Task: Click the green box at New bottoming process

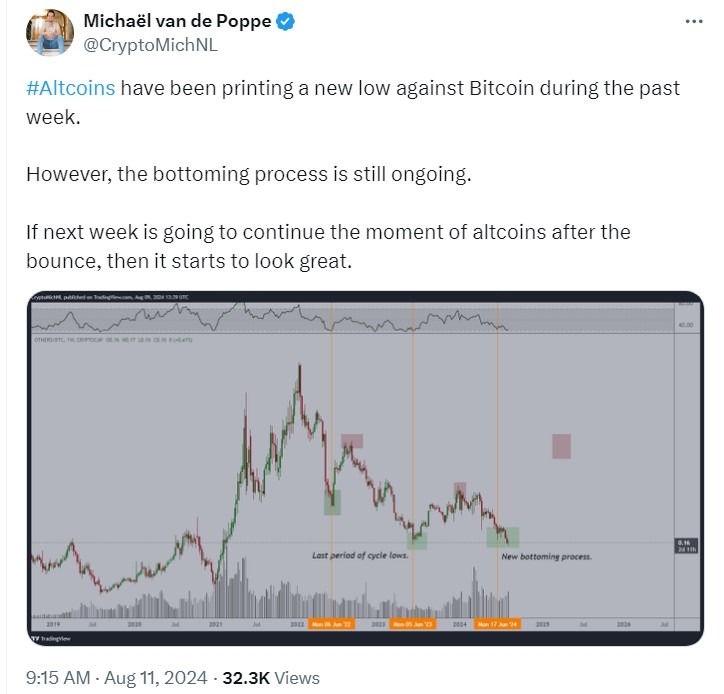Action: (x=503, y=537)
